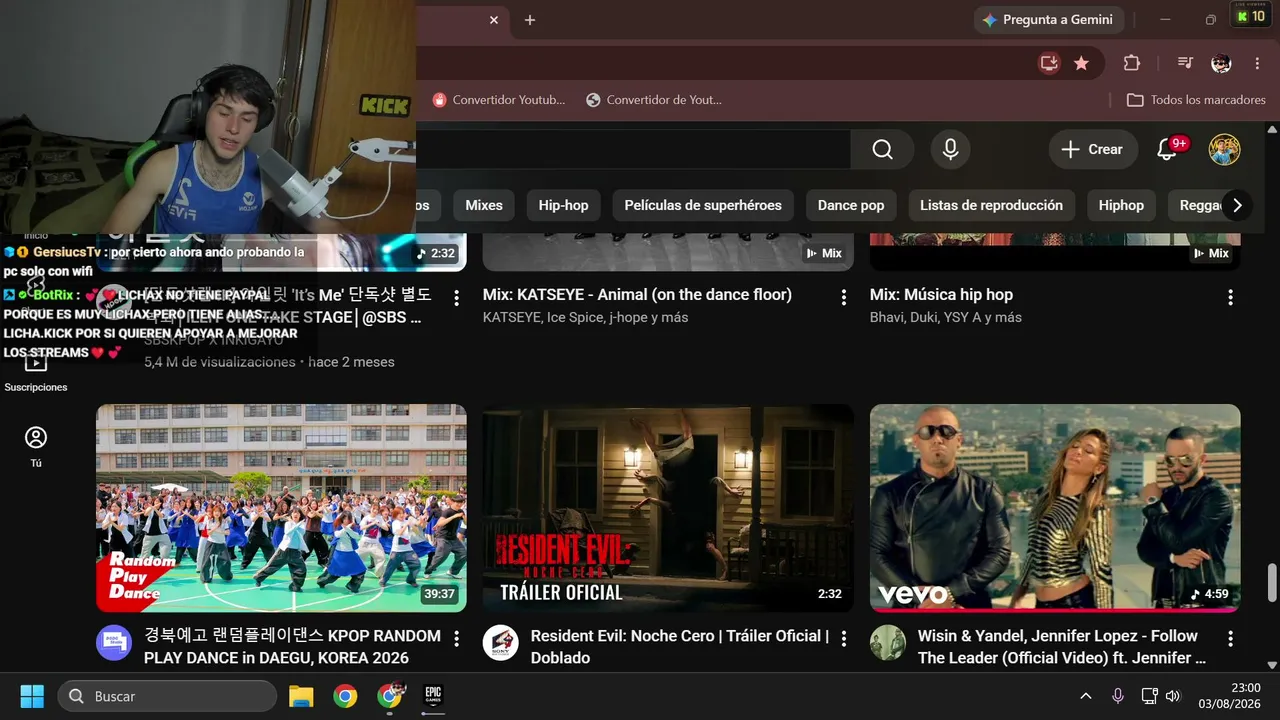Open the Chrome three-dot menu

pos(1257,63)
